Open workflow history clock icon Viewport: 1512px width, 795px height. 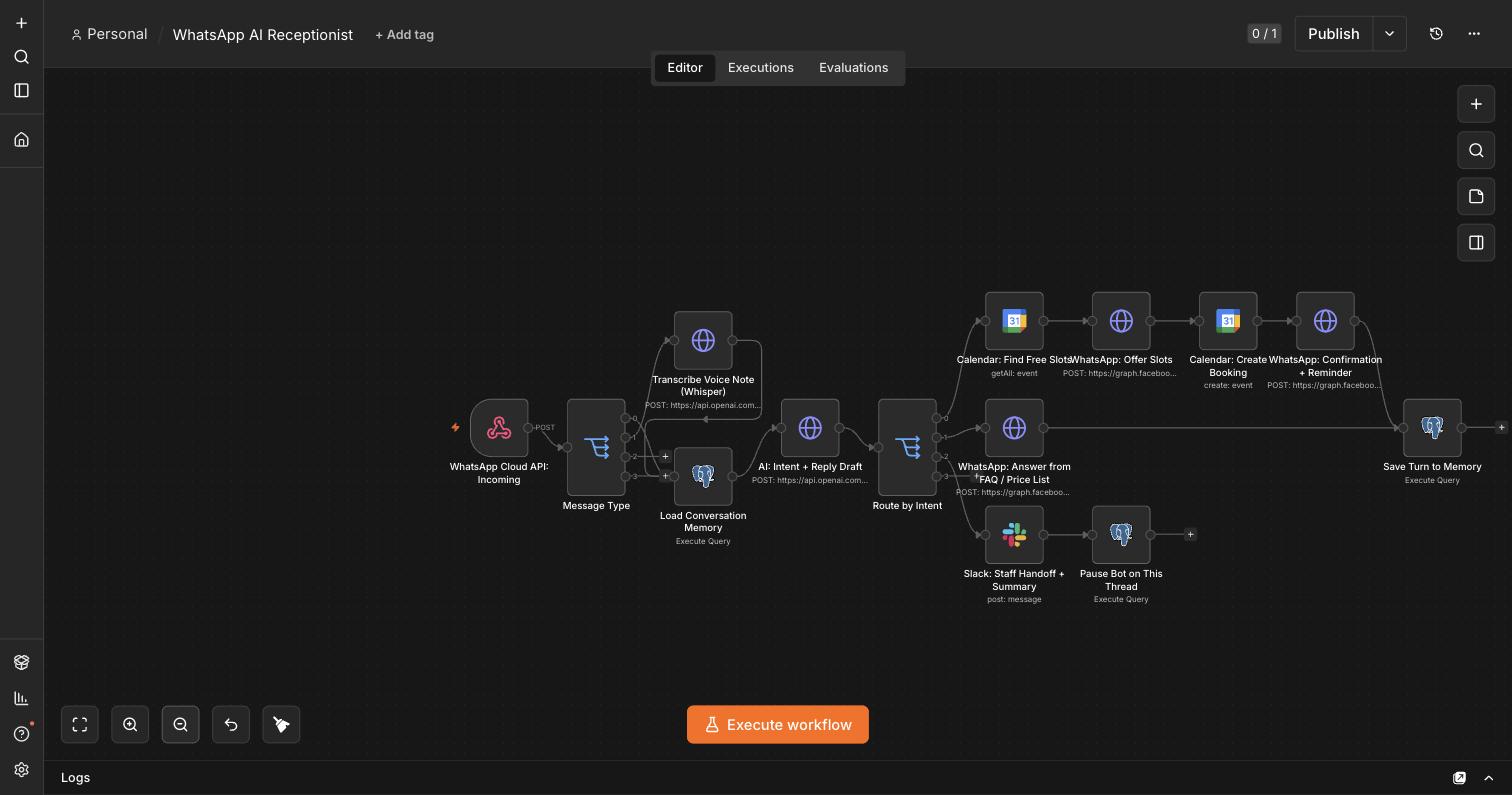coord(1436,33)
